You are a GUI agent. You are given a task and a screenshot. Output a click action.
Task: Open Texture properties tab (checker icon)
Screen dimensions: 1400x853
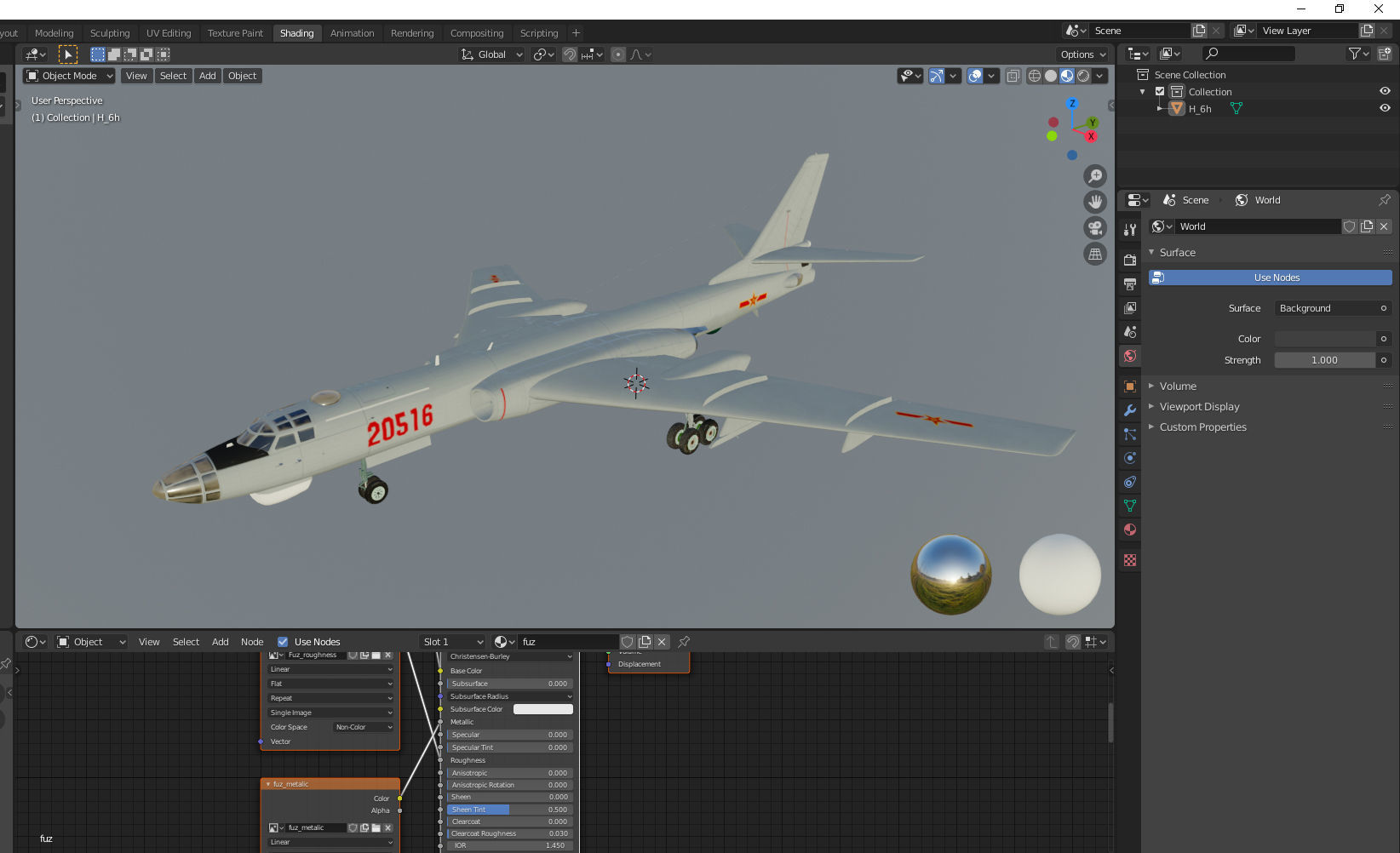point(1130,560)
